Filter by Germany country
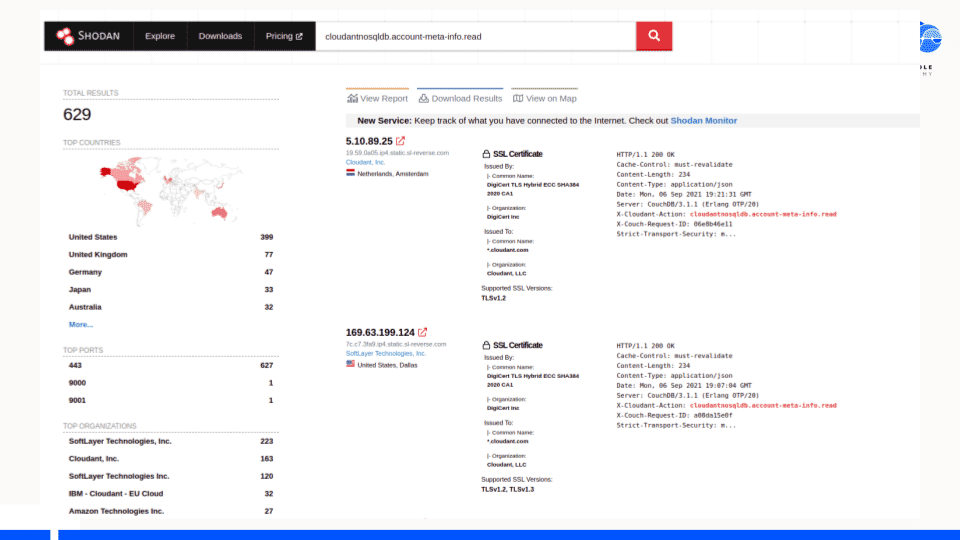 (x=171, y=272)
